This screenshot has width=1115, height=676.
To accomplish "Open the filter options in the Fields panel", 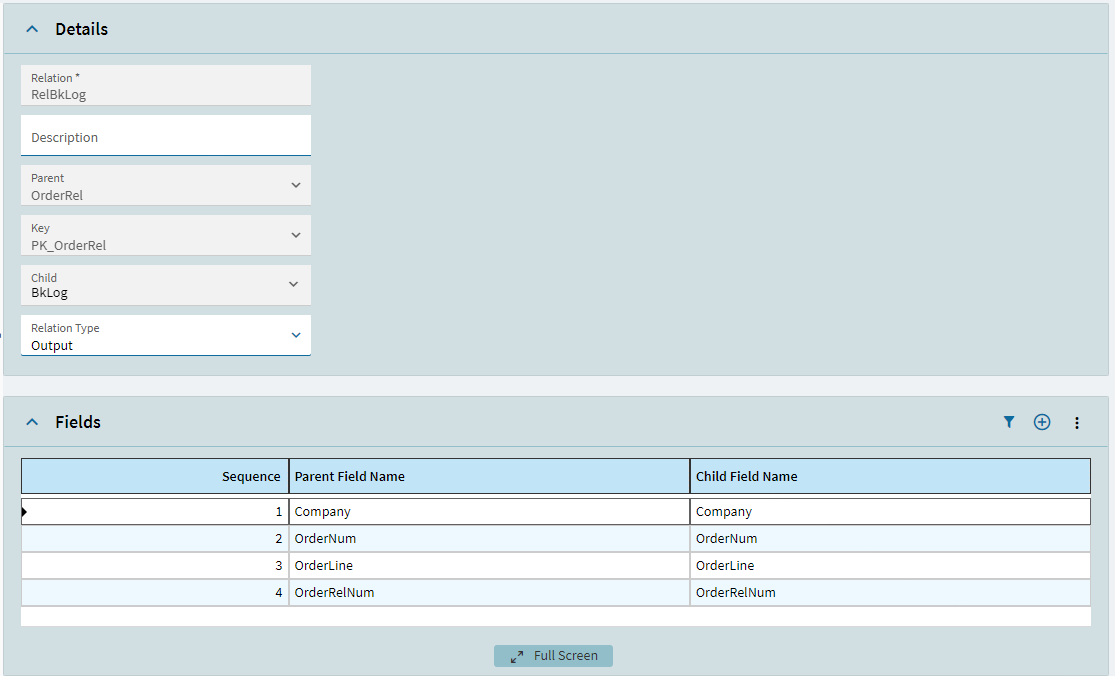I will point(1009,422).
